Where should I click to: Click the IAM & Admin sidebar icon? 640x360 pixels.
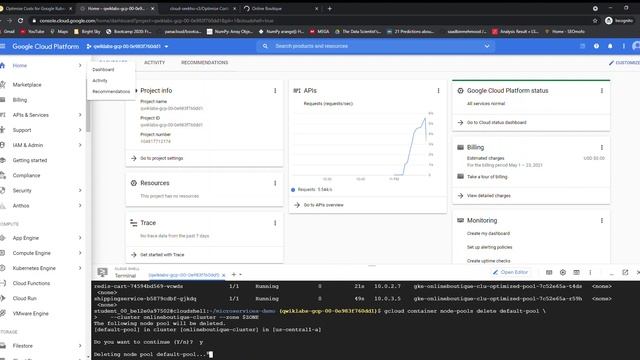(x=2, y=145)
